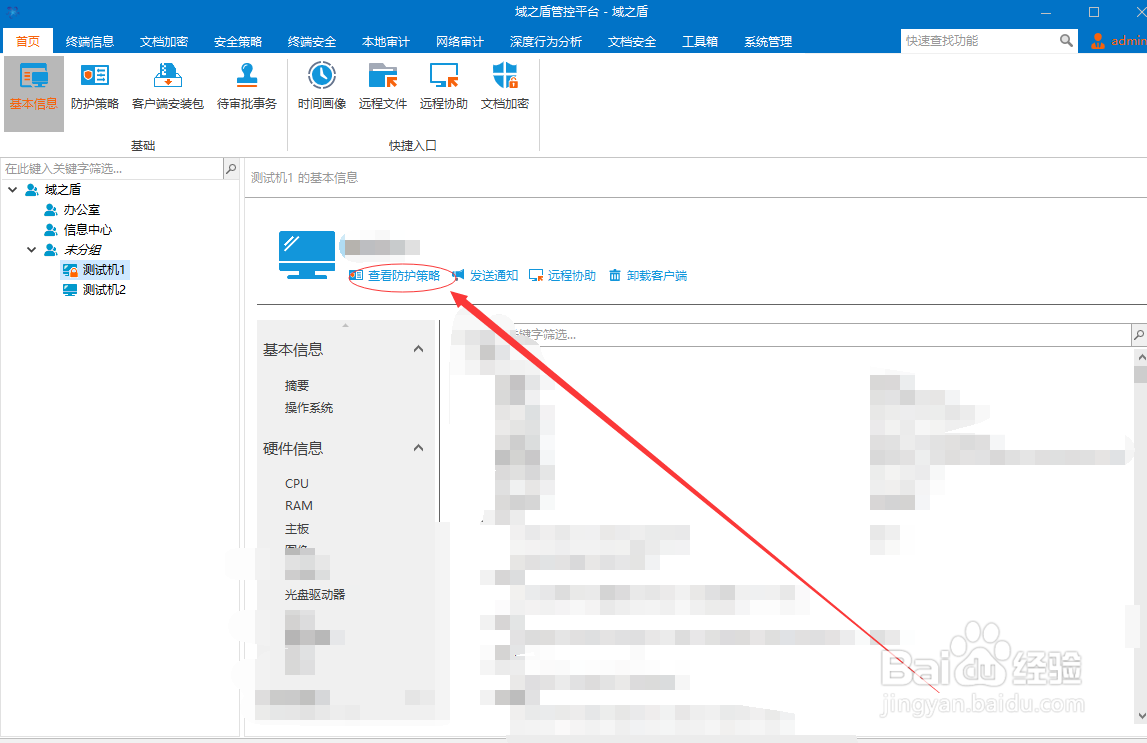Focus the 快速查找功能 search field
1147x743 pixels.
click(980, 41)
